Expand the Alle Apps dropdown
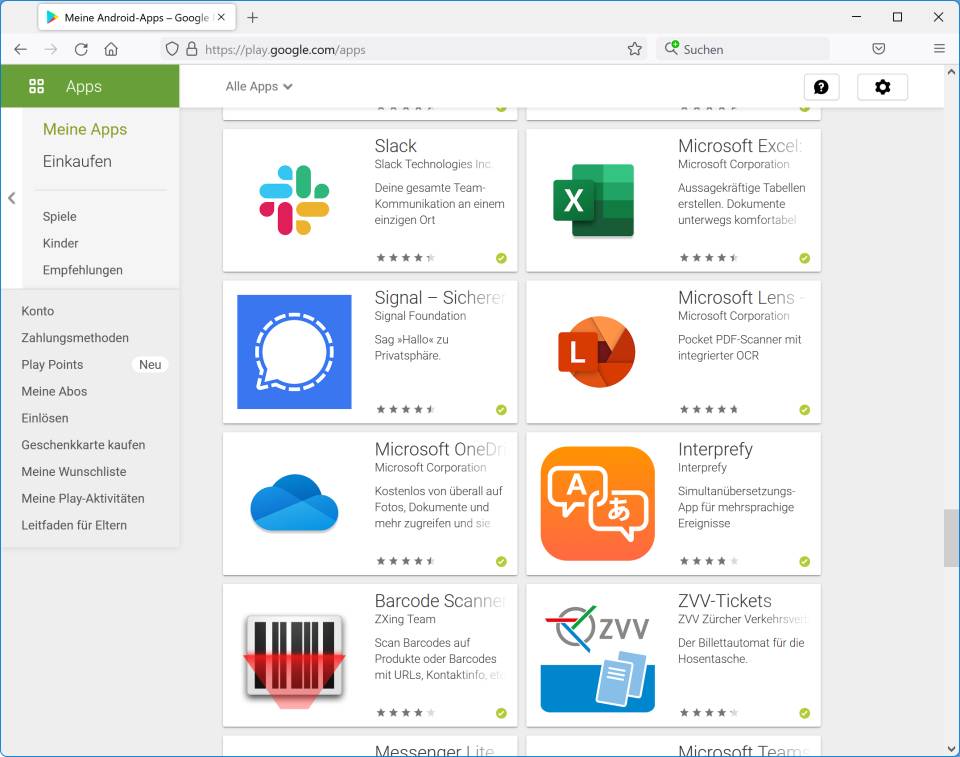Image resolution: width=960 pixels, height=757 pixels. (x=259, y=87)
